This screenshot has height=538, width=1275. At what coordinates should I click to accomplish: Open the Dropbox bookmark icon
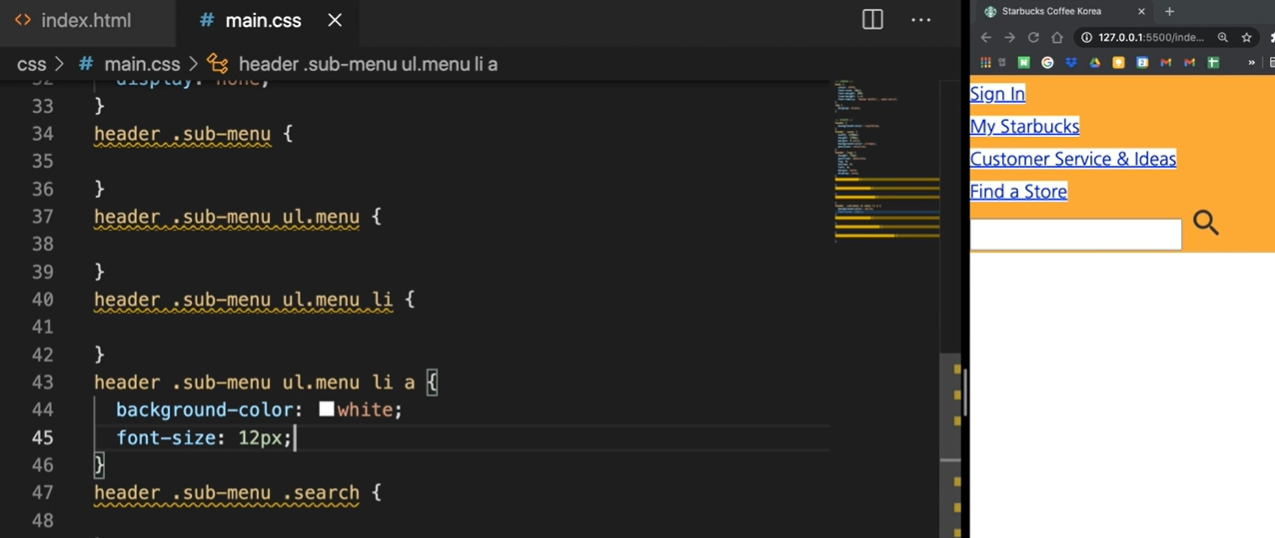(x=1071, y=62)
